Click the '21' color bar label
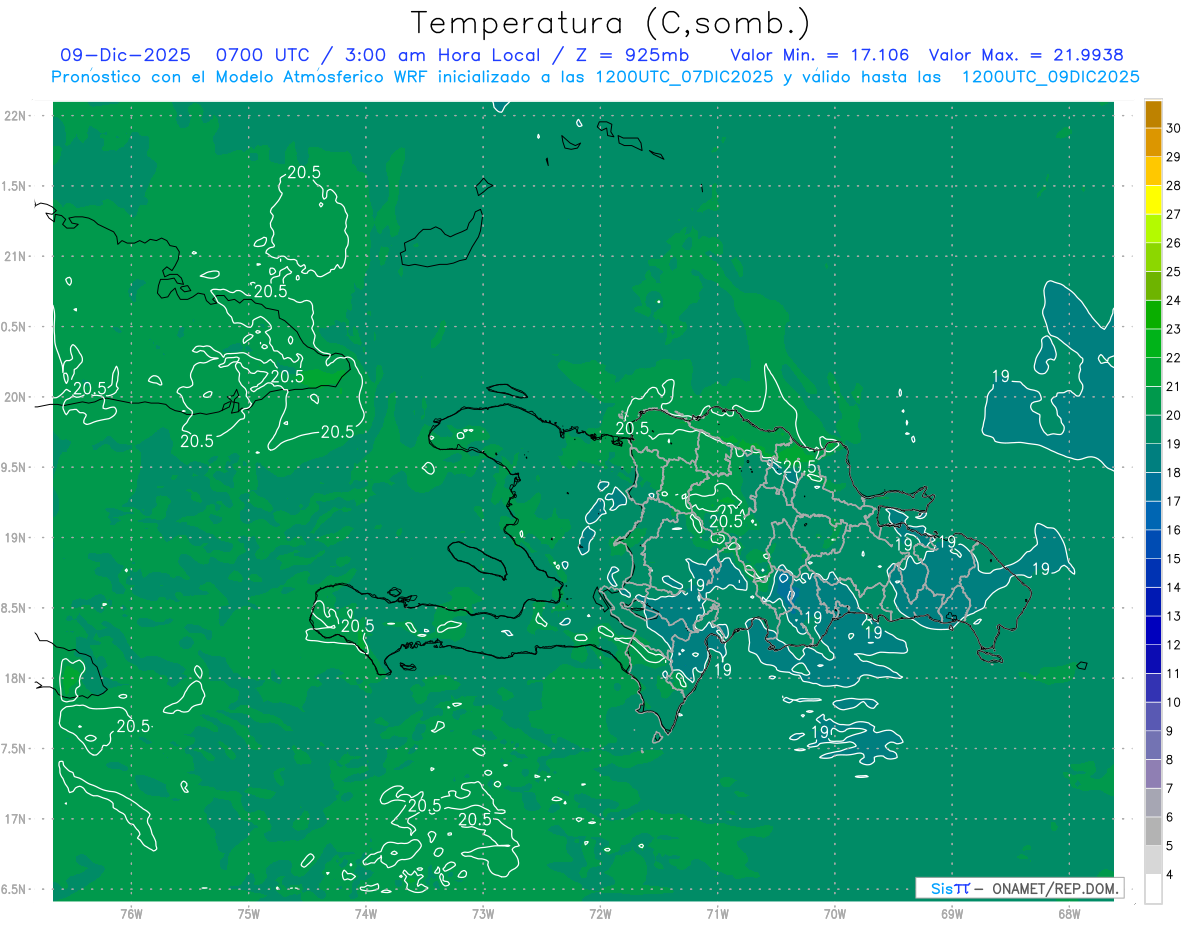This screenshot has width=1200, height=927. click(x=1174, y=387)
